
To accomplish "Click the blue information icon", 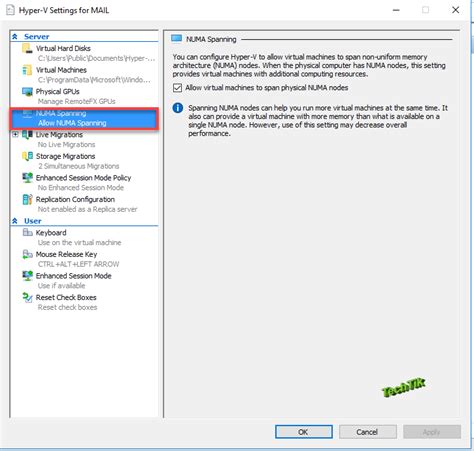I will click(178, 108).
